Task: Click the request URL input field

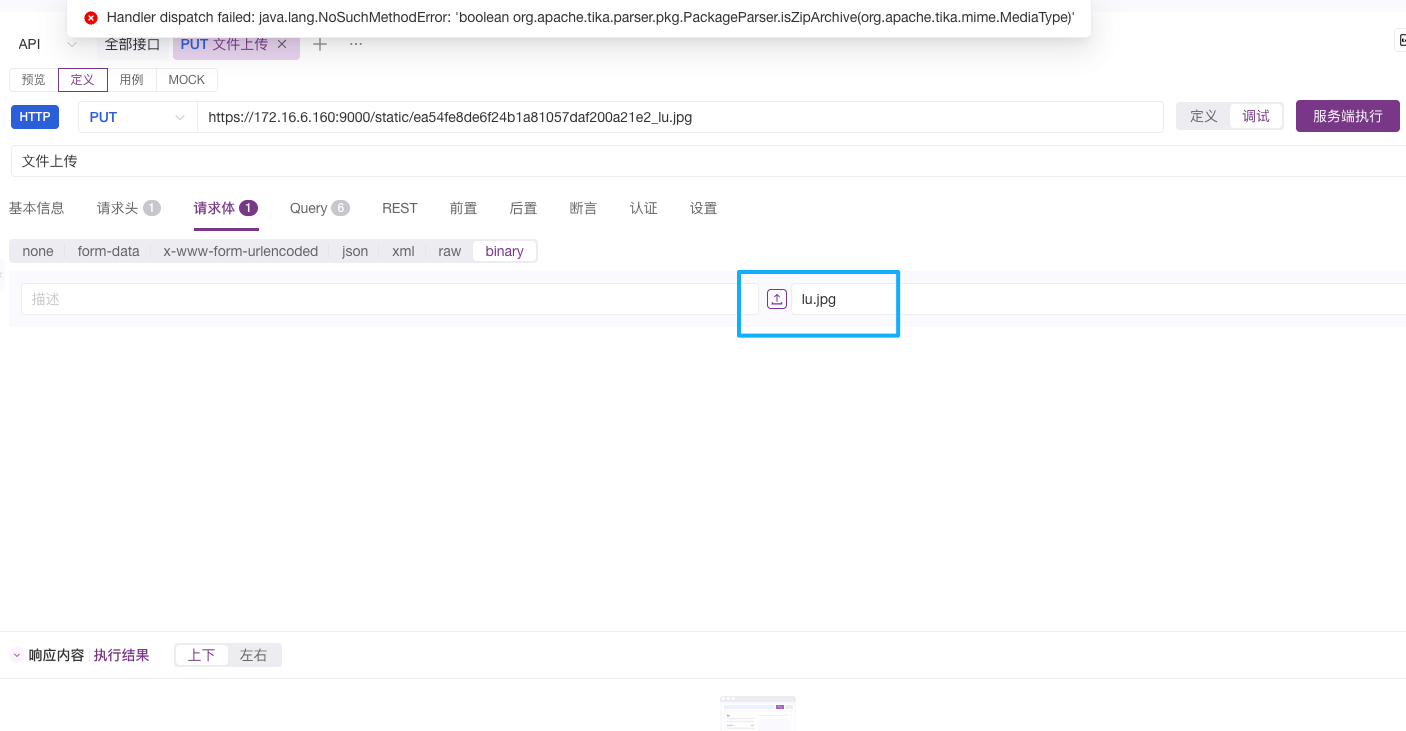Action: [x=680, y=117]
